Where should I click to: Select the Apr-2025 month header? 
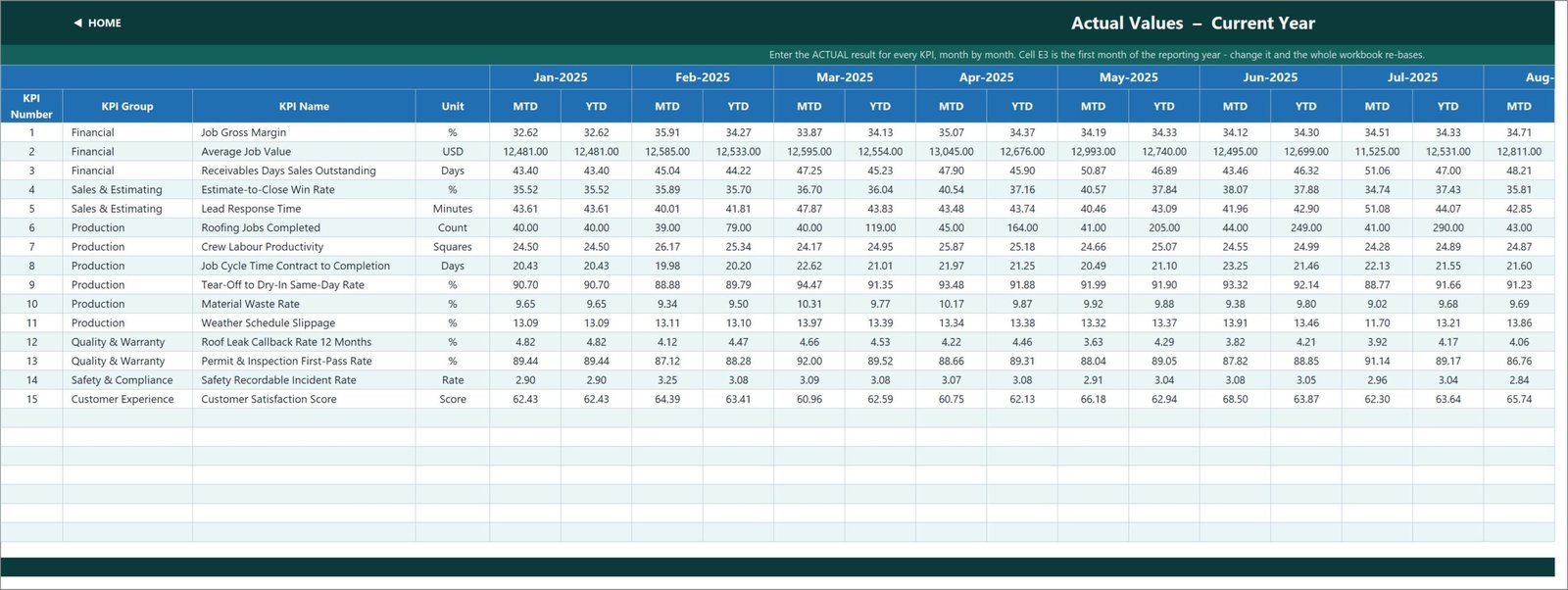(x=986, y=77)
